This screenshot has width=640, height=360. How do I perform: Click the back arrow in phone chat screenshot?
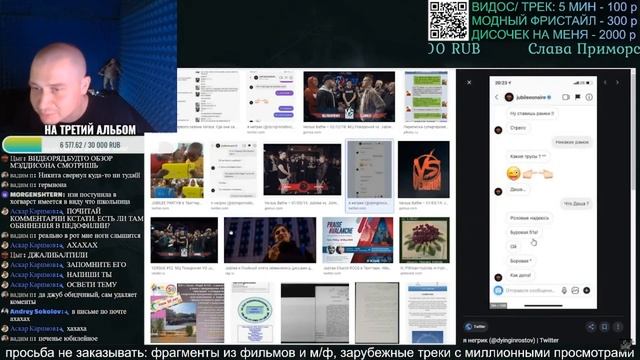pos(497,97)
